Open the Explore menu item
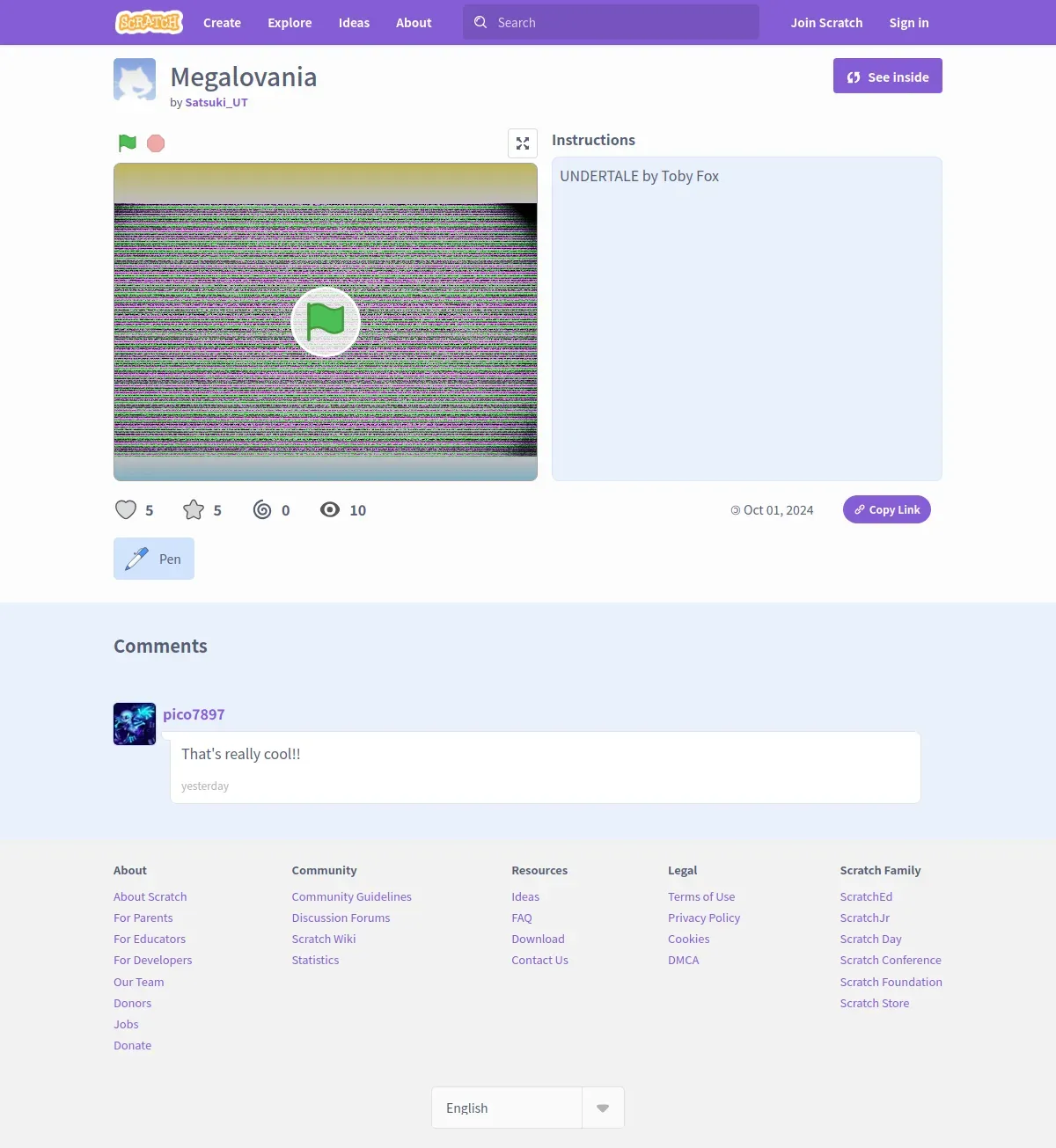 point(290,23)
